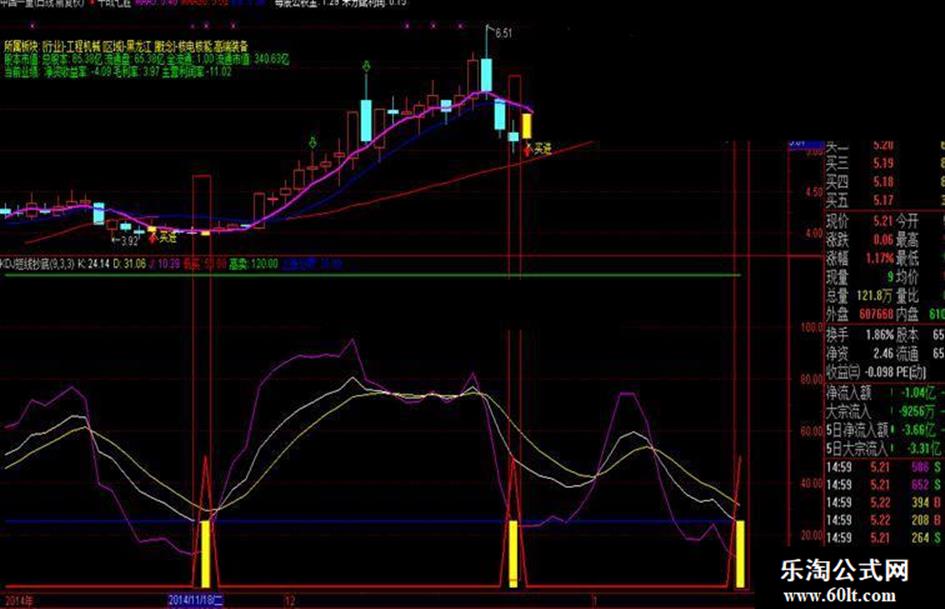Click the 净流入额 -1.04亿 row
The width and height of the screenshot is (945, 609).
[884, 393]
